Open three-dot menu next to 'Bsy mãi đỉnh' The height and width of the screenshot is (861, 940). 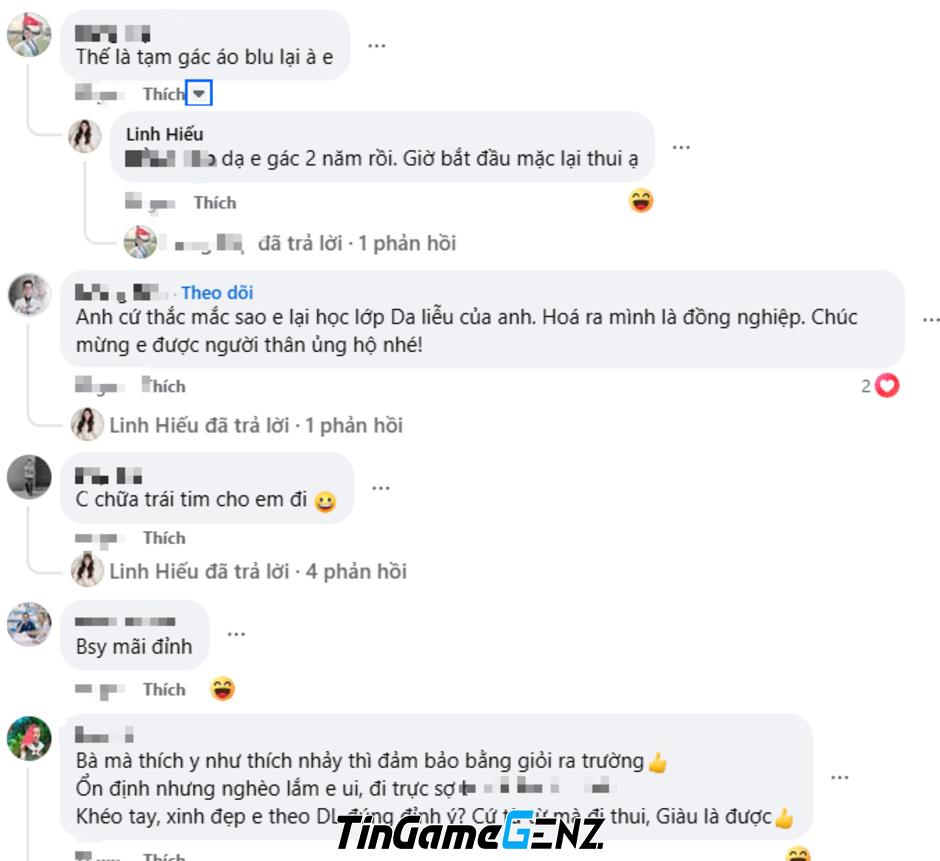pyautogui.click(x=236, y=634)
